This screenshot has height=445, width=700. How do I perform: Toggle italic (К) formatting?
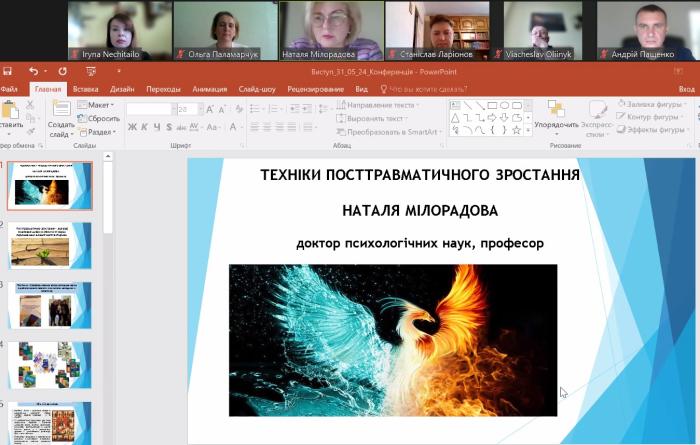pos(145,127)
